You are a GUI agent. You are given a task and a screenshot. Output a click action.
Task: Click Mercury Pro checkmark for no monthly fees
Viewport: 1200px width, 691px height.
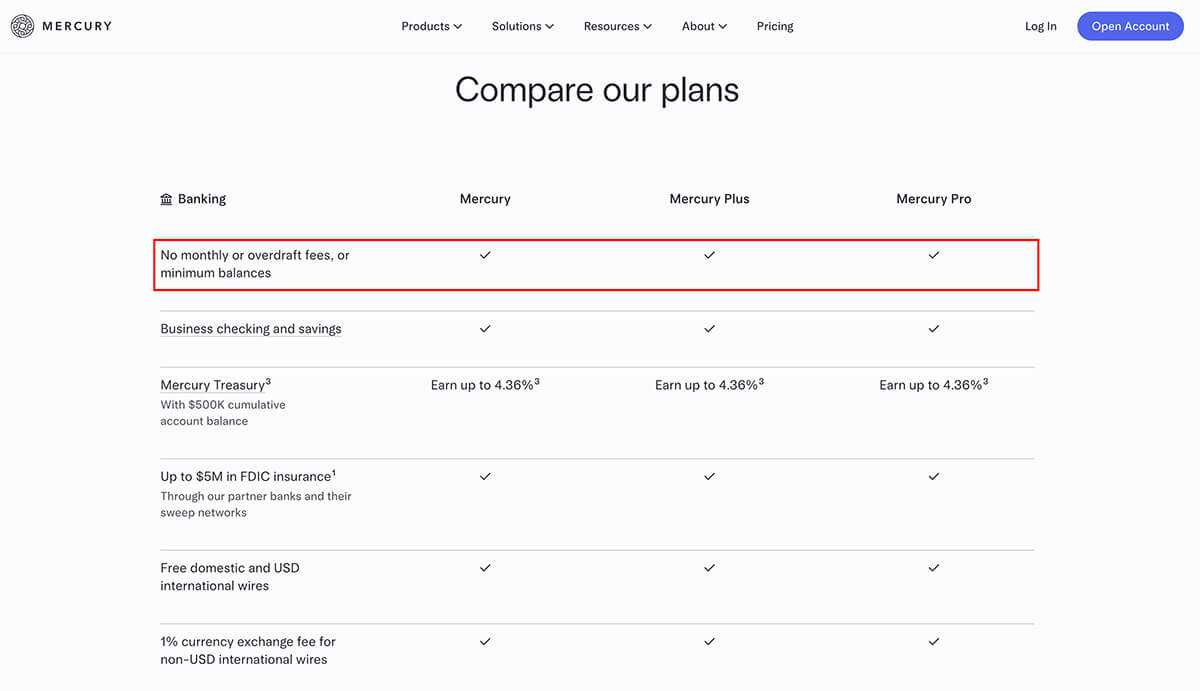(934, 255)
